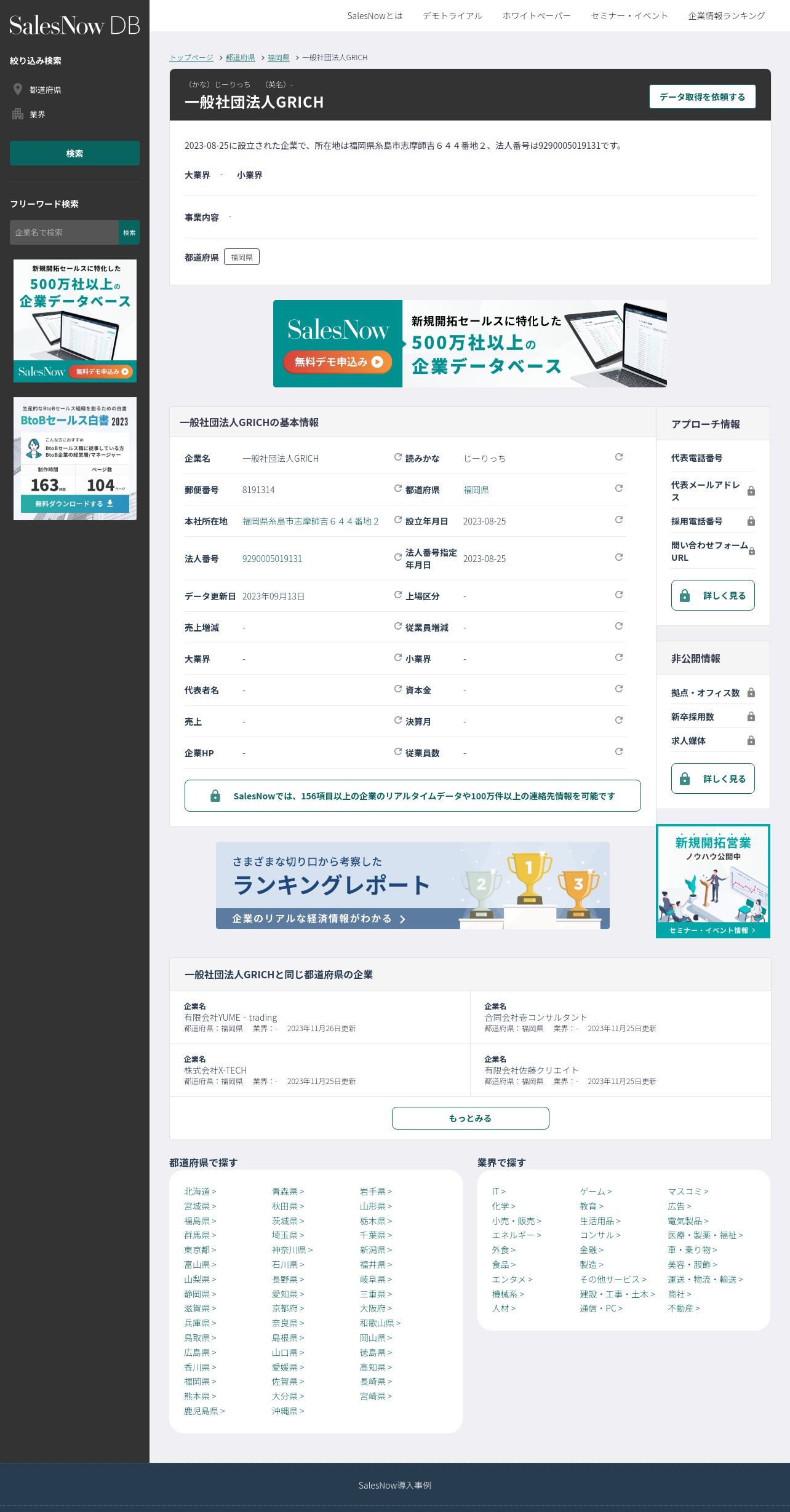Open 有限会社佐藤クリエイト company entry
The height and width of the screenshot is (1512, 790).
pyautogui.click(x=621, y=1070)
